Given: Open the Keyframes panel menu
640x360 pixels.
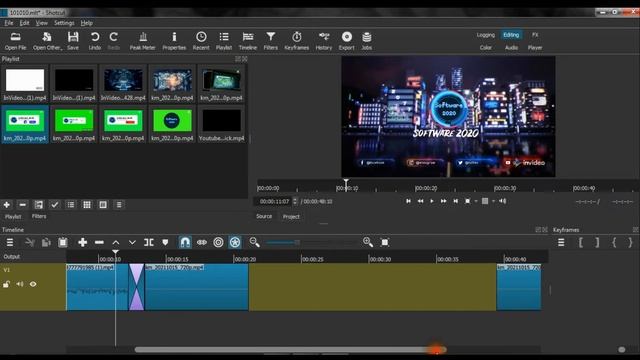Looking at the screenshot, I should 561,242.
